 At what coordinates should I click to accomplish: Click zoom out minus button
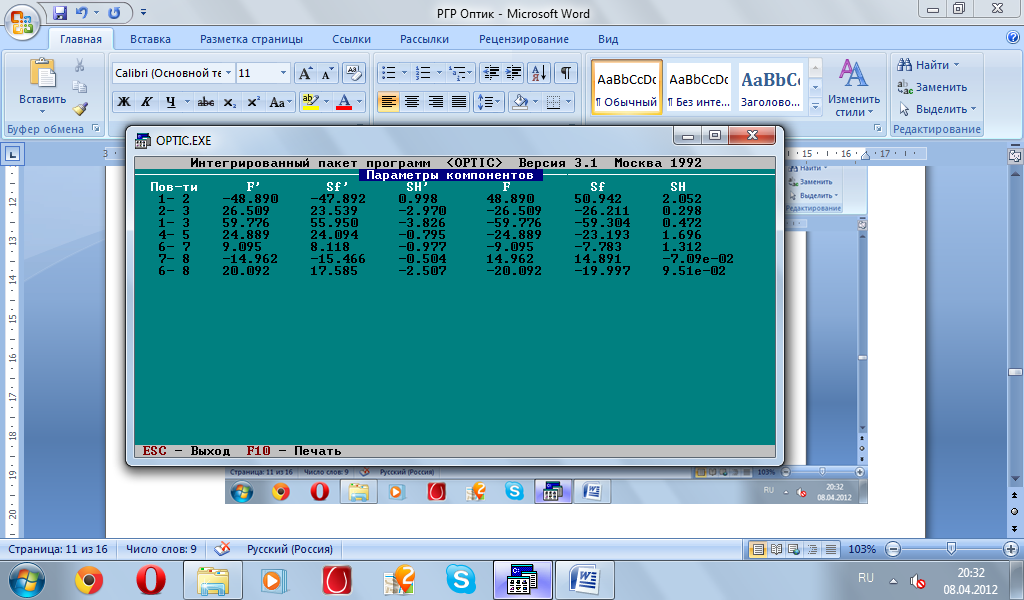(893, 549)
